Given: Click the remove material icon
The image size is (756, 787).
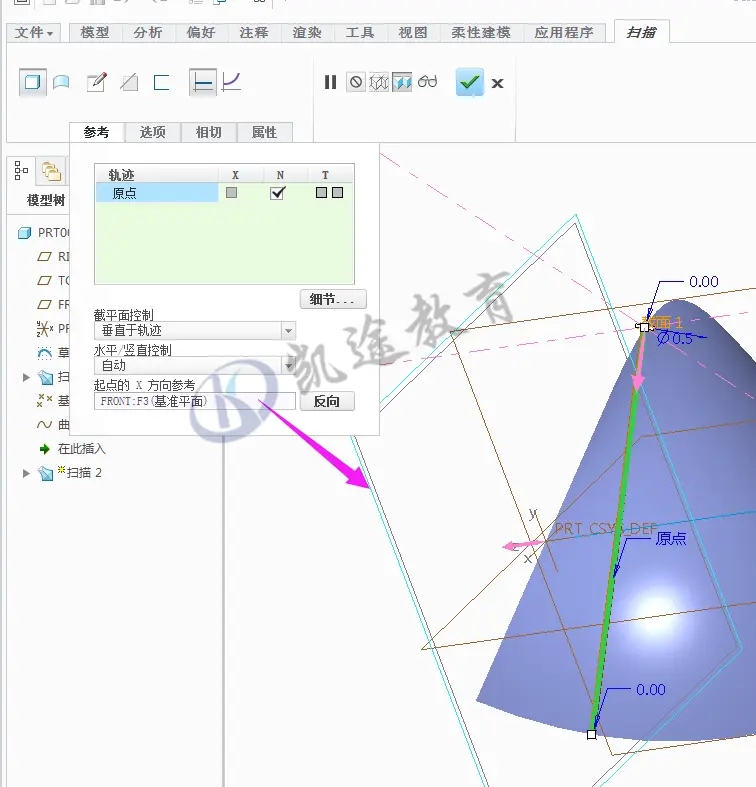Looking at the screenshot, I should tap(130, 82).
